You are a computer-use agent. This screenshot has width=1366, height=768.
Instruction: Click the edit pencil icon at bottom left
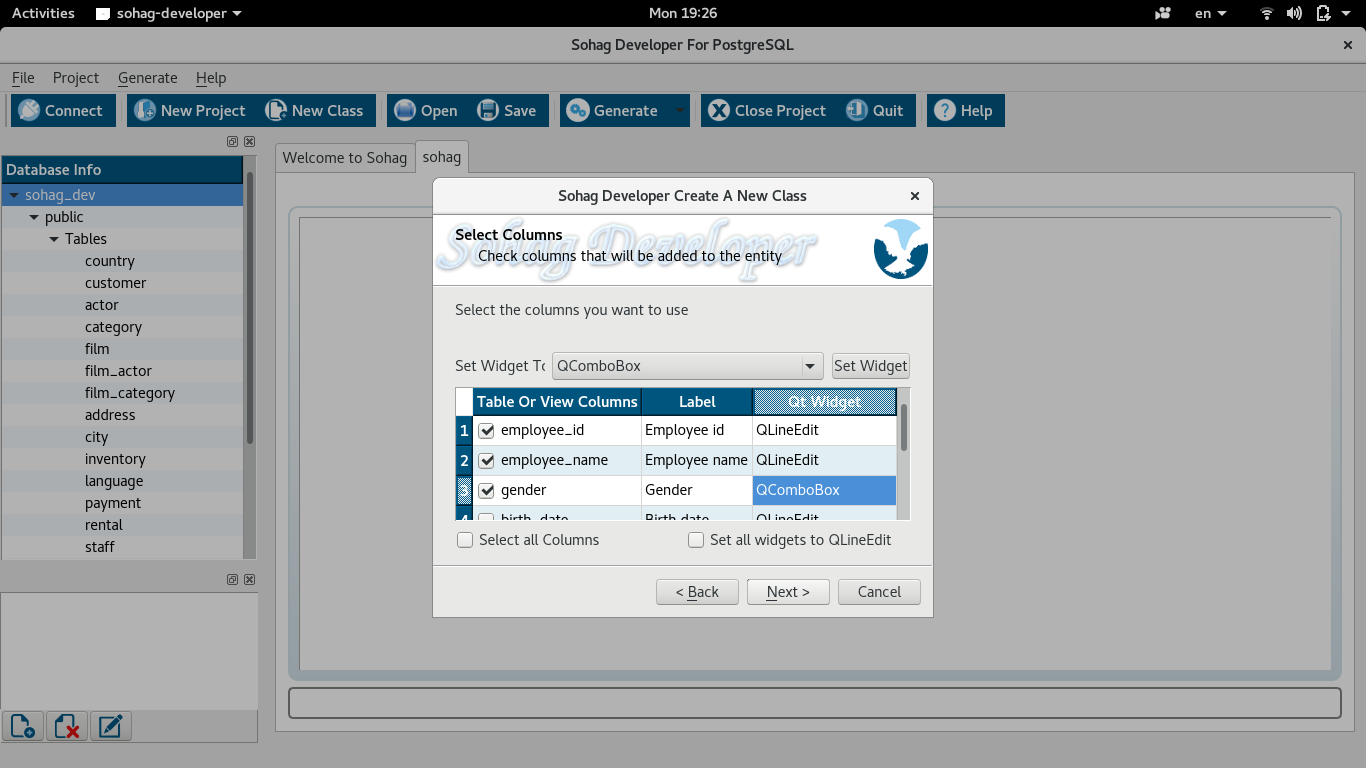point(111,726)
